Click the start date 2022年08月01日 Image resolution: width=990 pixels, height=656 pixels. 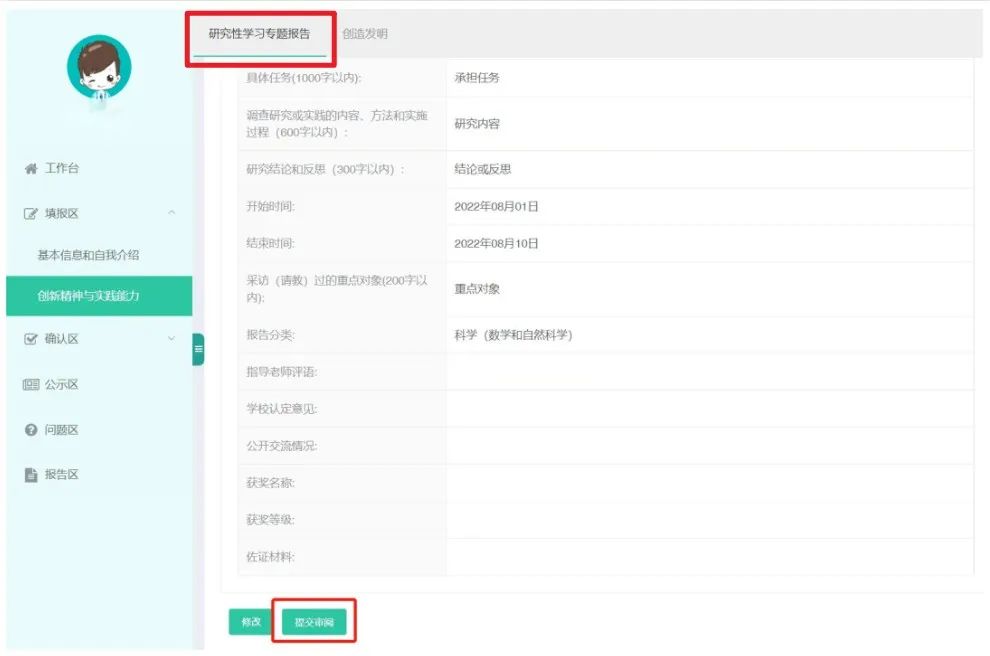coord(496,207)
